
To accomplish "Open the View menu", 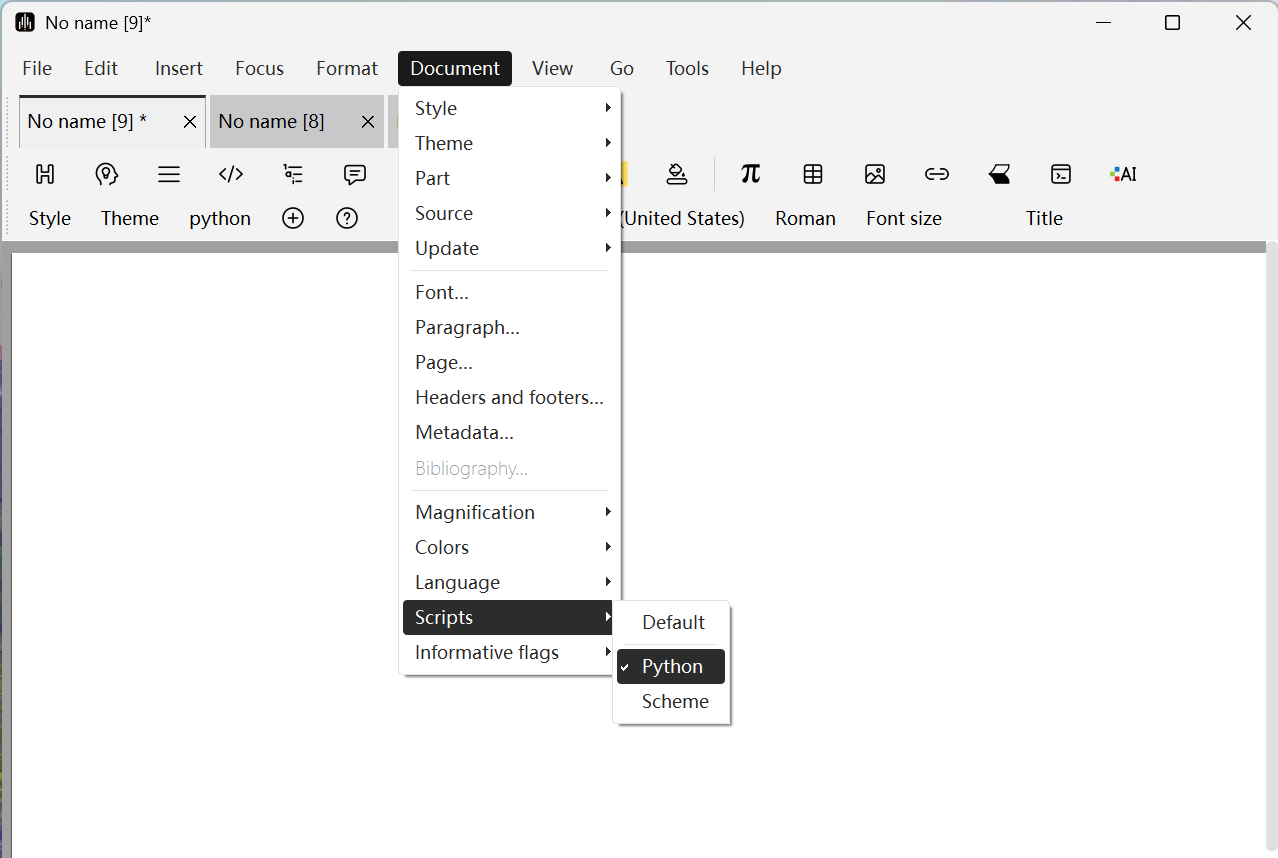I will tap(552, 68).
